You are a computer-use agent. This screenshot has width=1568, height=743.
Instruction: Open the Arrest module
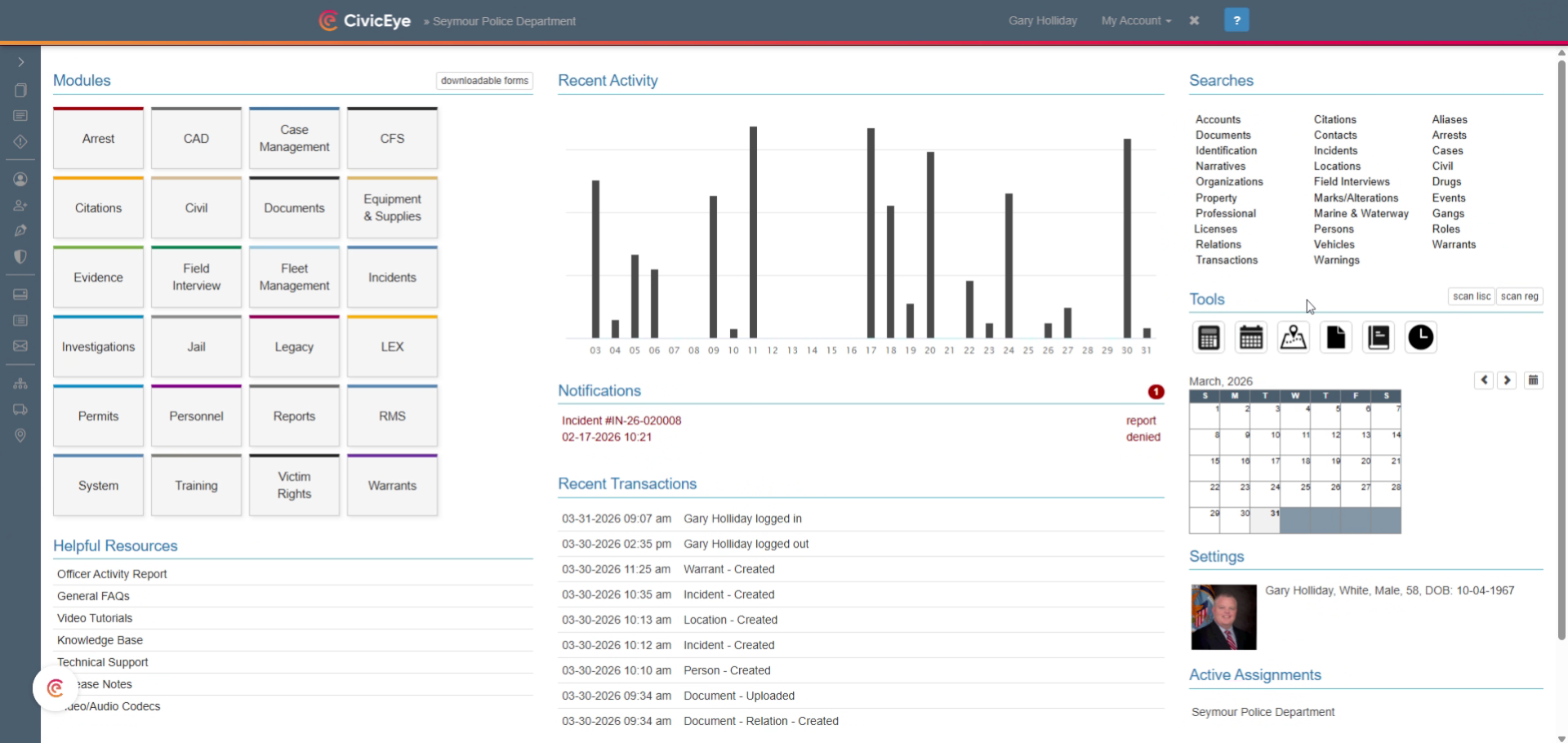click(x=98, y=138)
